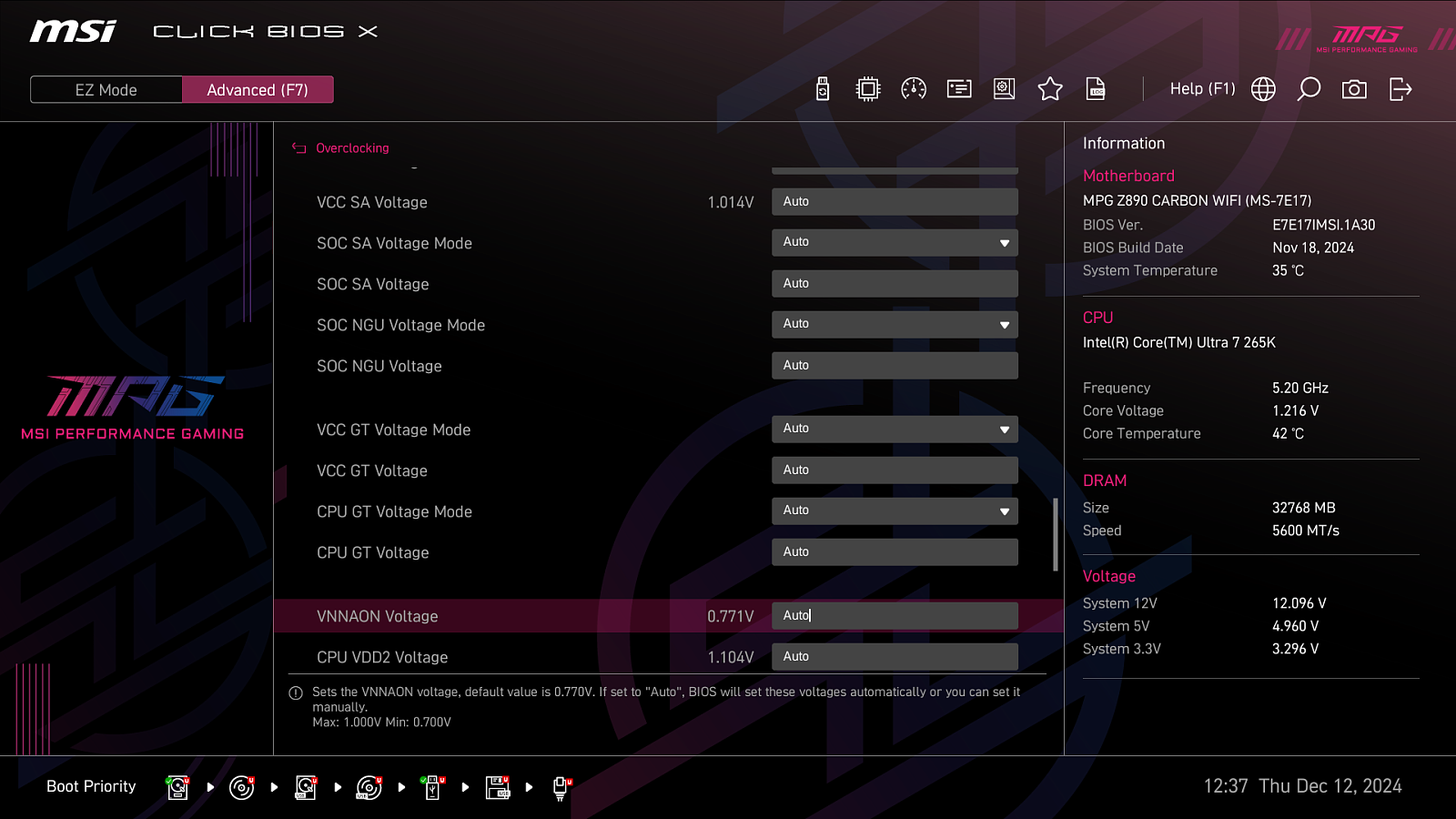Open the speedometer overclocking icon
1456x819 pixels.
coord(914,89)
